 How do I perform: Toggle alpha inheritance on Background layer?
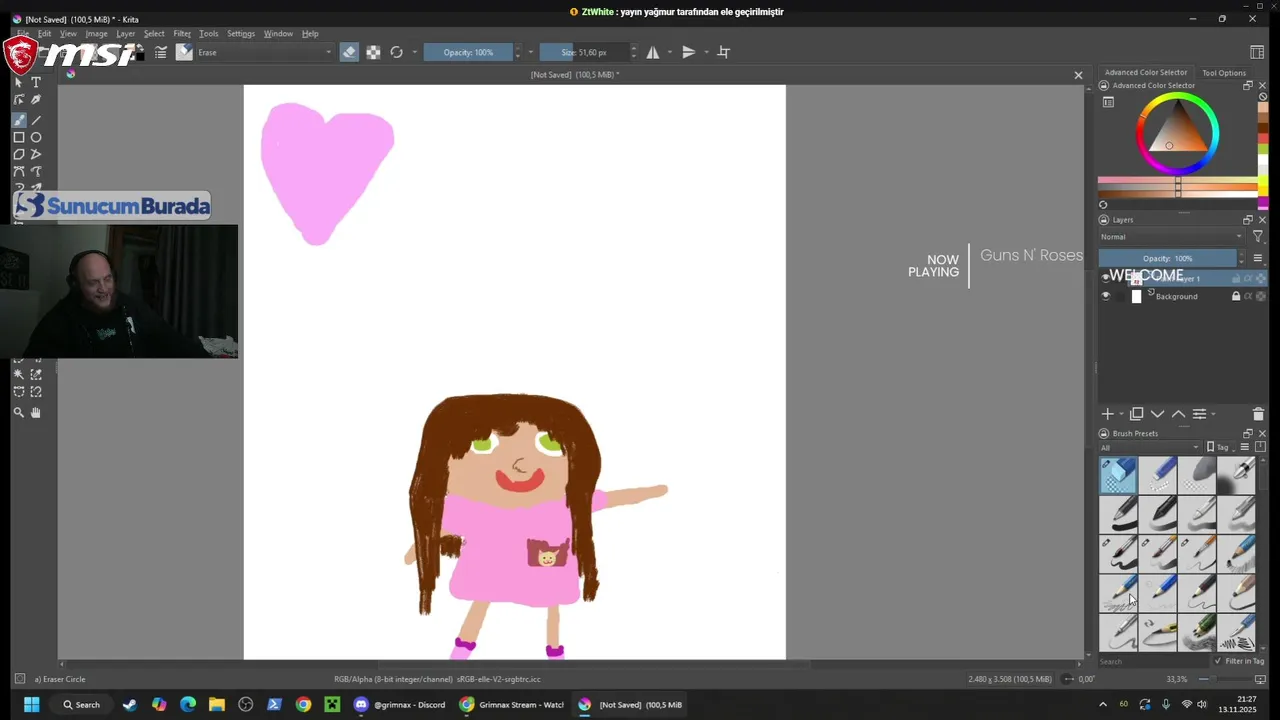point(1248,296)
